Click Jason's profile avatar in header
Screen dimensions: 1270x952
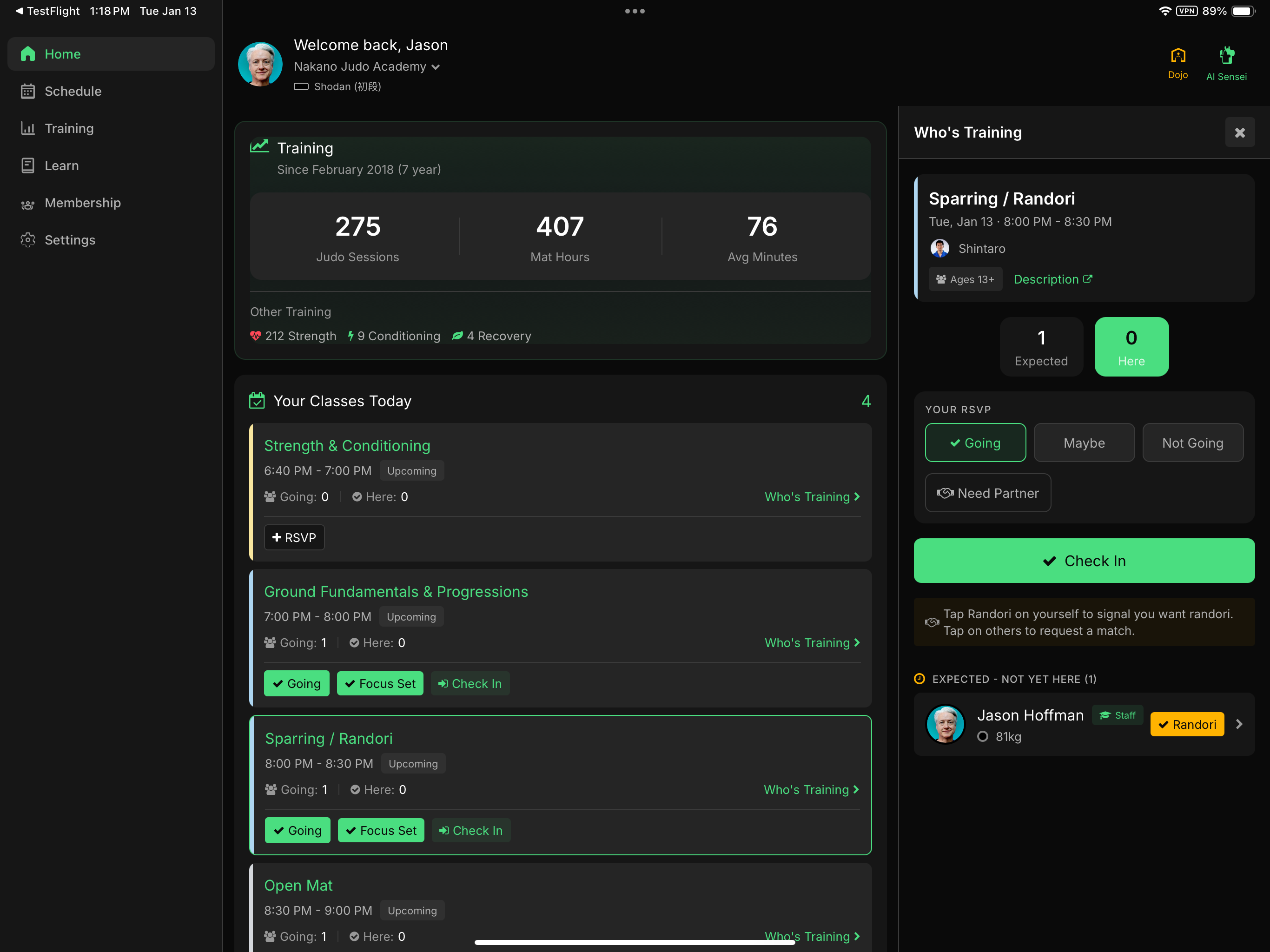[260, 64]
